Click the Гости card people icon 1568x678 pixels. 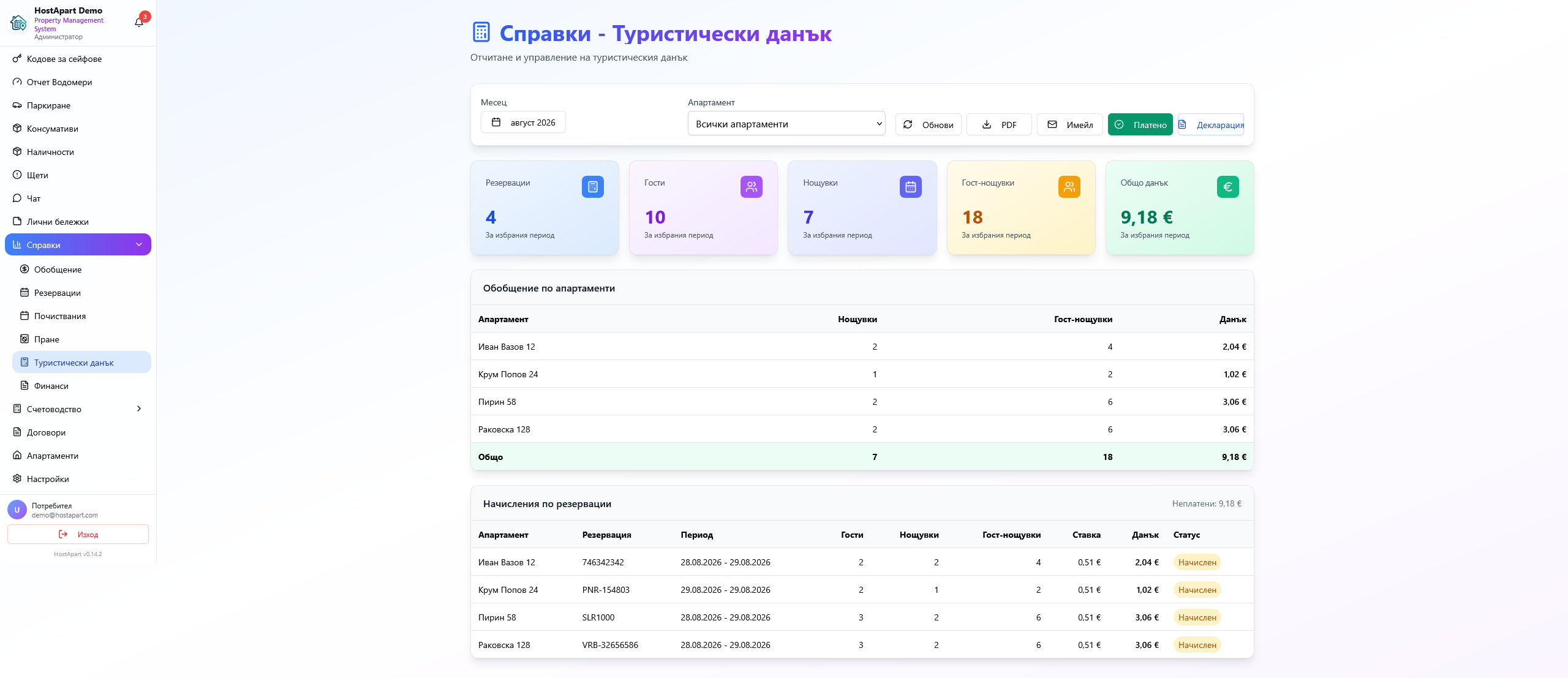pyautogui.click(x=751, y=187)
